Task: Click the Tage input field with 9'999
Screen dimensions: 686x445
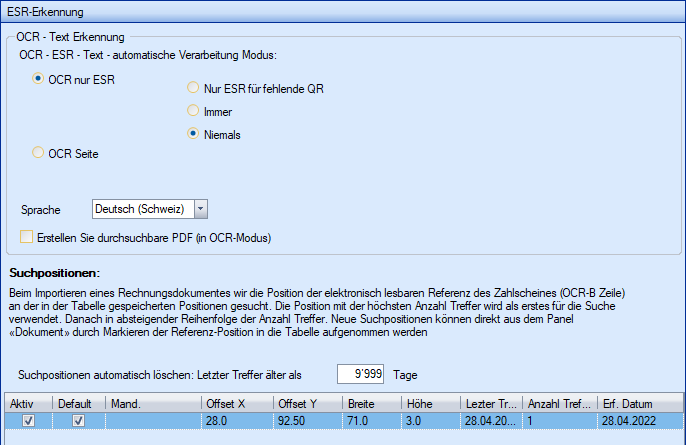Action: (x=360, y=374)
